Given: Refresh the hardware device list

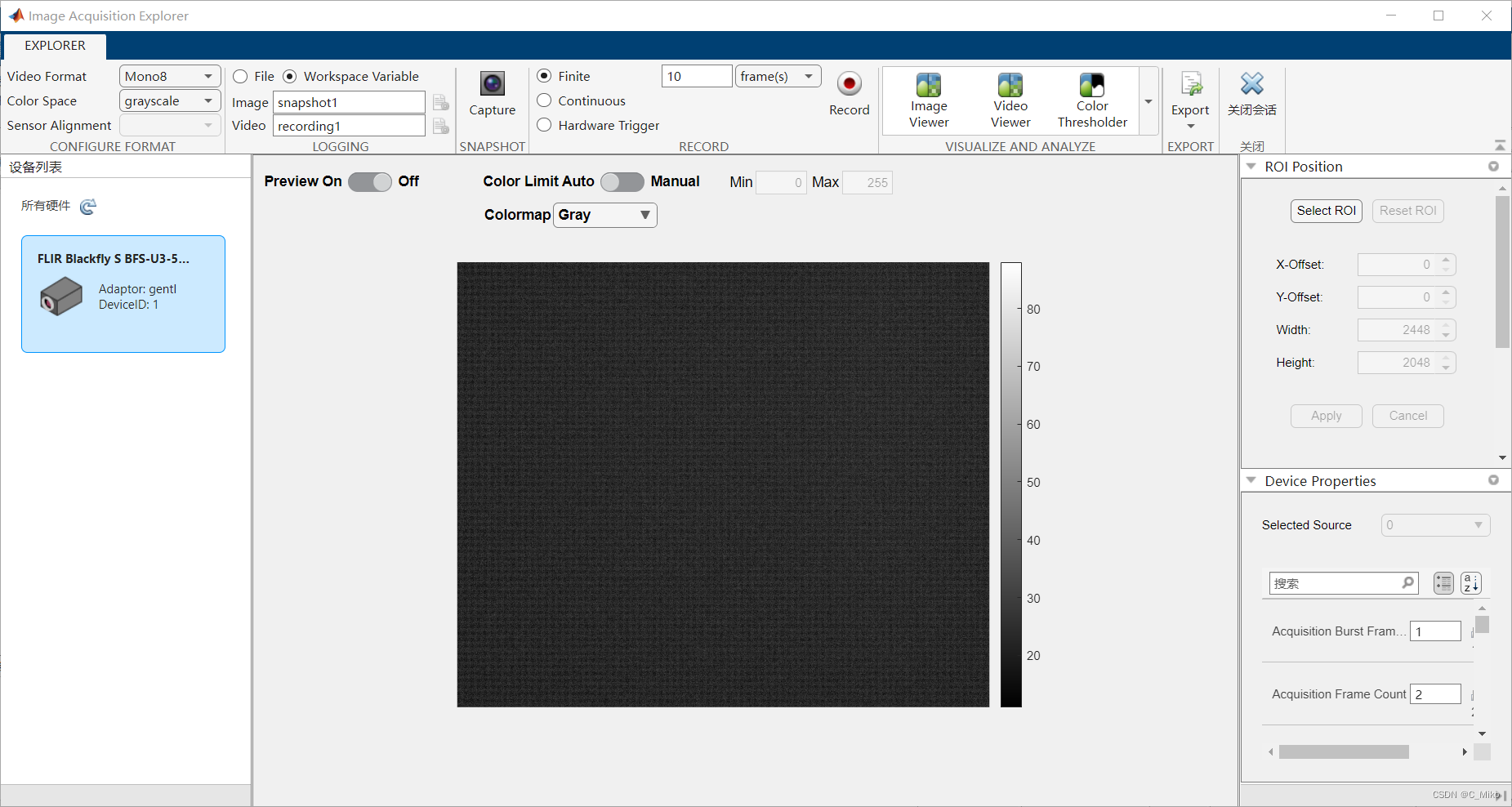Looking at the screenshot, I should point(87,206).
